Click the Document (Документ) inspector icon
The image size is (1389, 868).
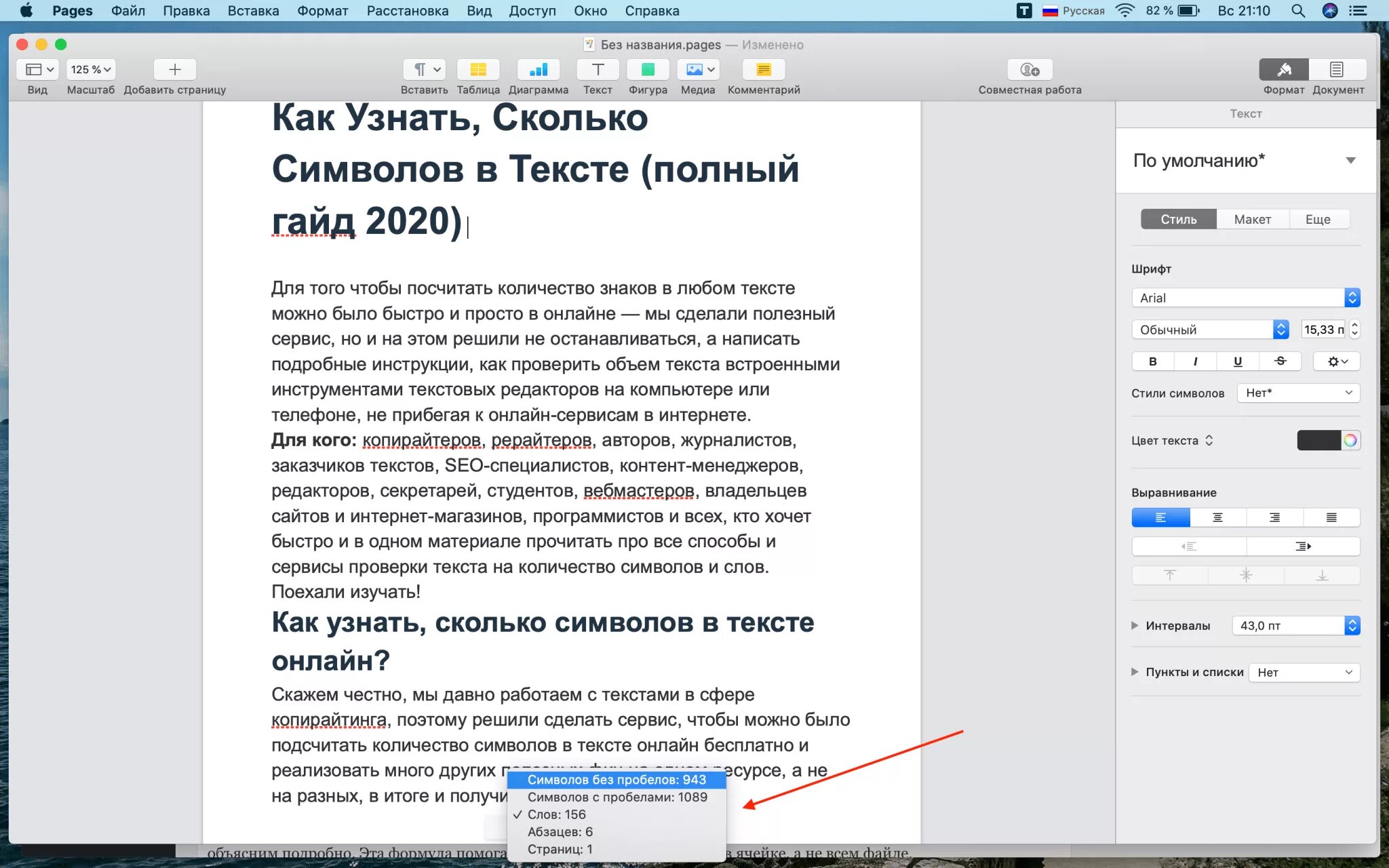[x=1337, y=69]
